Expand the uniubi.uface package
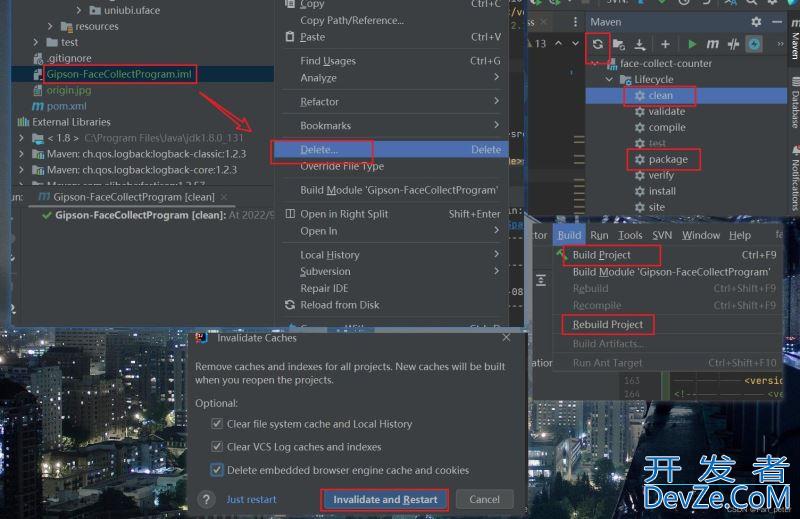This screenshot has height=519, width=800. [79, 10]
